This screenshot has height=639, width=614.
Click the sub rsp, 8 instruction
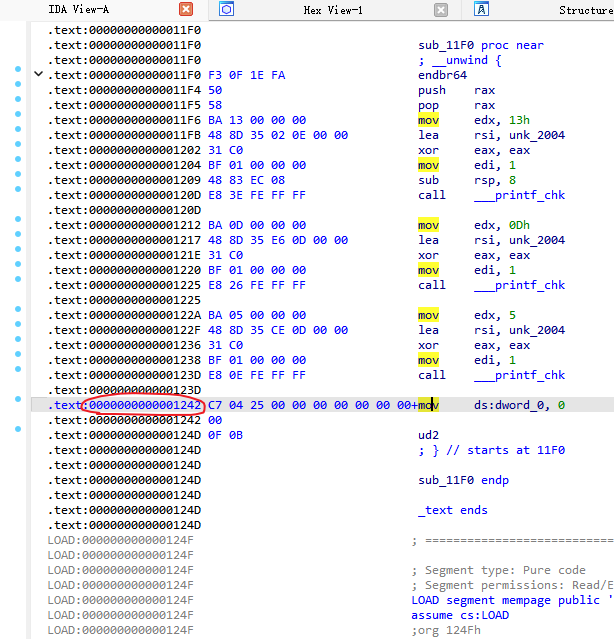tap(468, 180)
